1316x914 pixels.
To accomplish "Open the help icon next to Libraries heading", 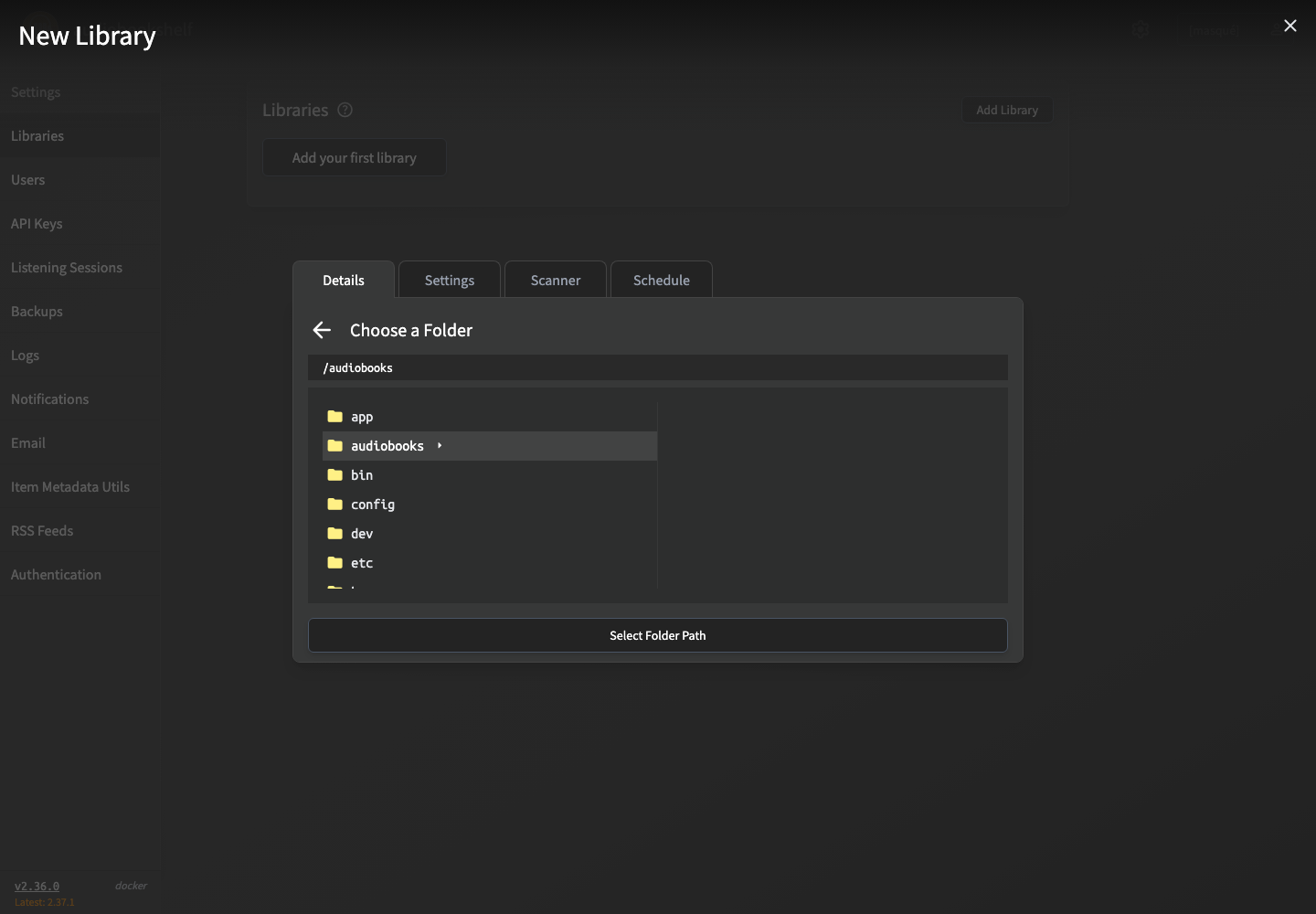I will click(345, 110).
